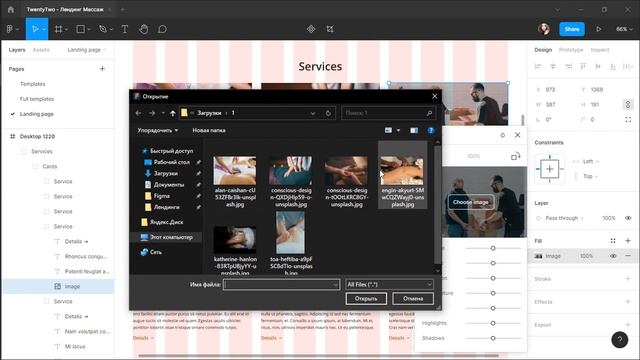
Task: Open Упорядочить dropdown in file dialog
Action: (158, 130)
